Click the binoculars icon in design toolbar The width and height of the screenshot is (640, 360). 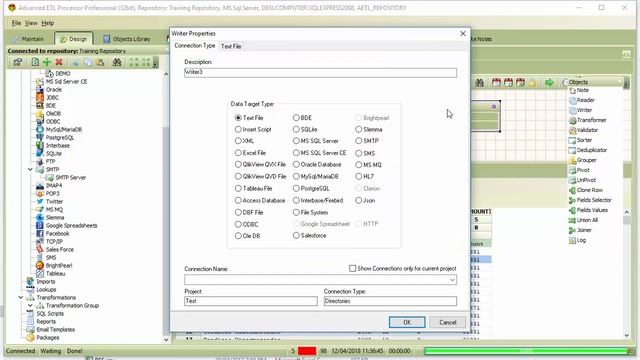pyautogui.click(x=479, y=83)
